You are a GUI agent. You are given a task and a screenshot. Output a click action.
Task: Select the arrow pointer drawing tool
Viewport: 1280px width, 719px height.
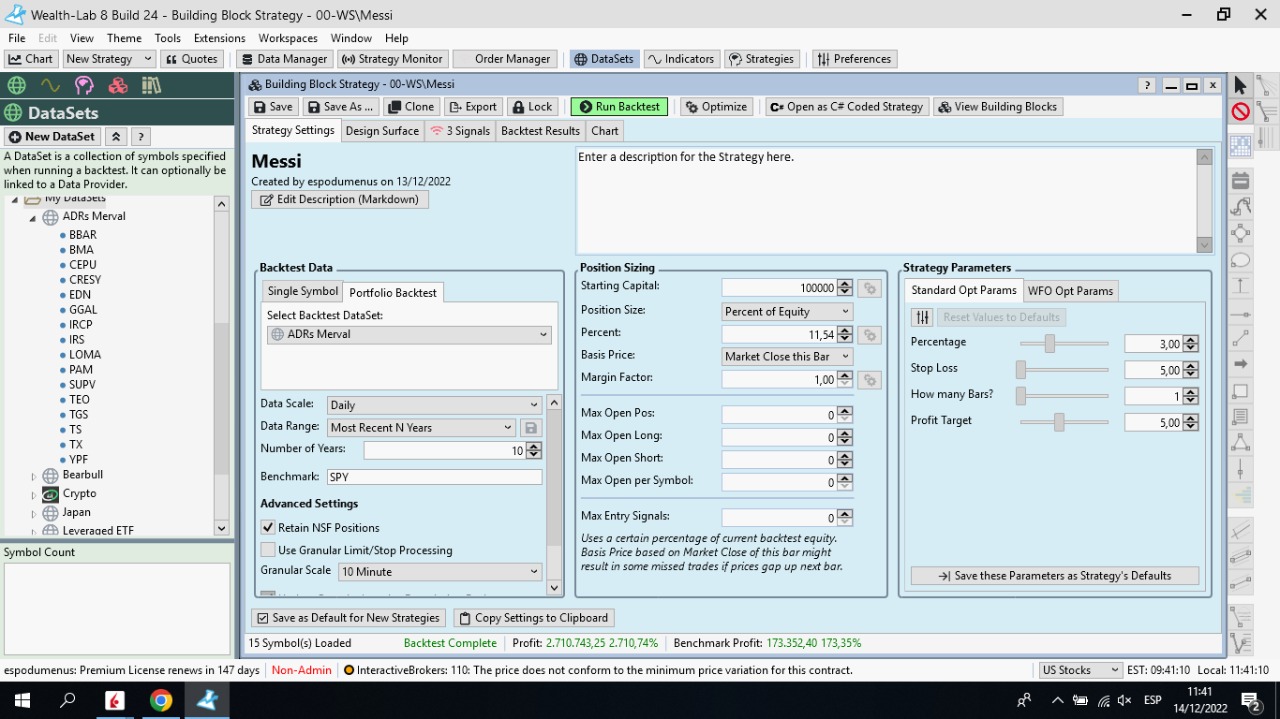coord(1240,86)
